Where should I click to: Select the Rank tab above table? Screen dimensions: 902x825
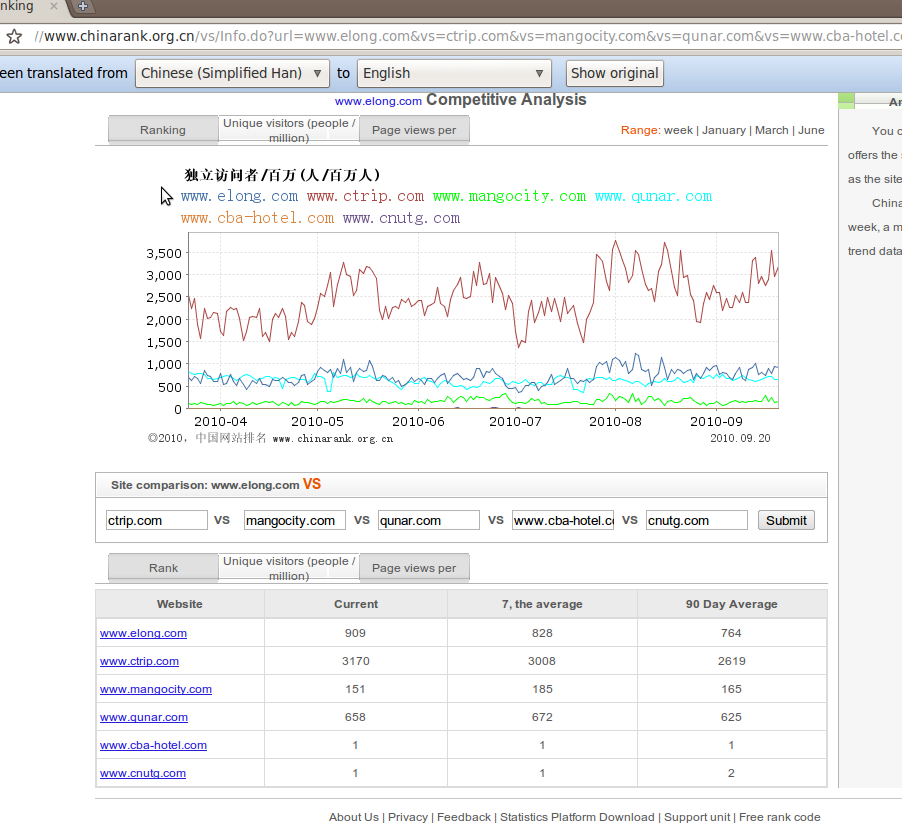(163, 568)
